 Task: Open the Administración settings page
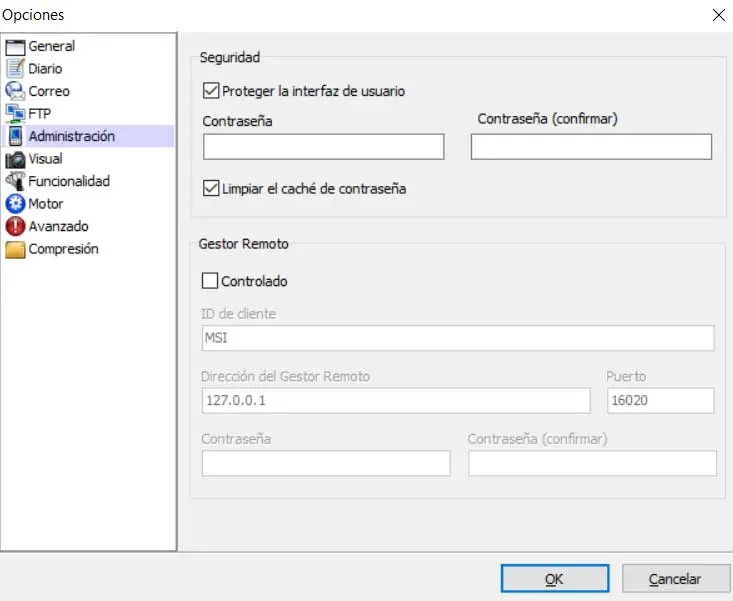click(x=71, y=136)
